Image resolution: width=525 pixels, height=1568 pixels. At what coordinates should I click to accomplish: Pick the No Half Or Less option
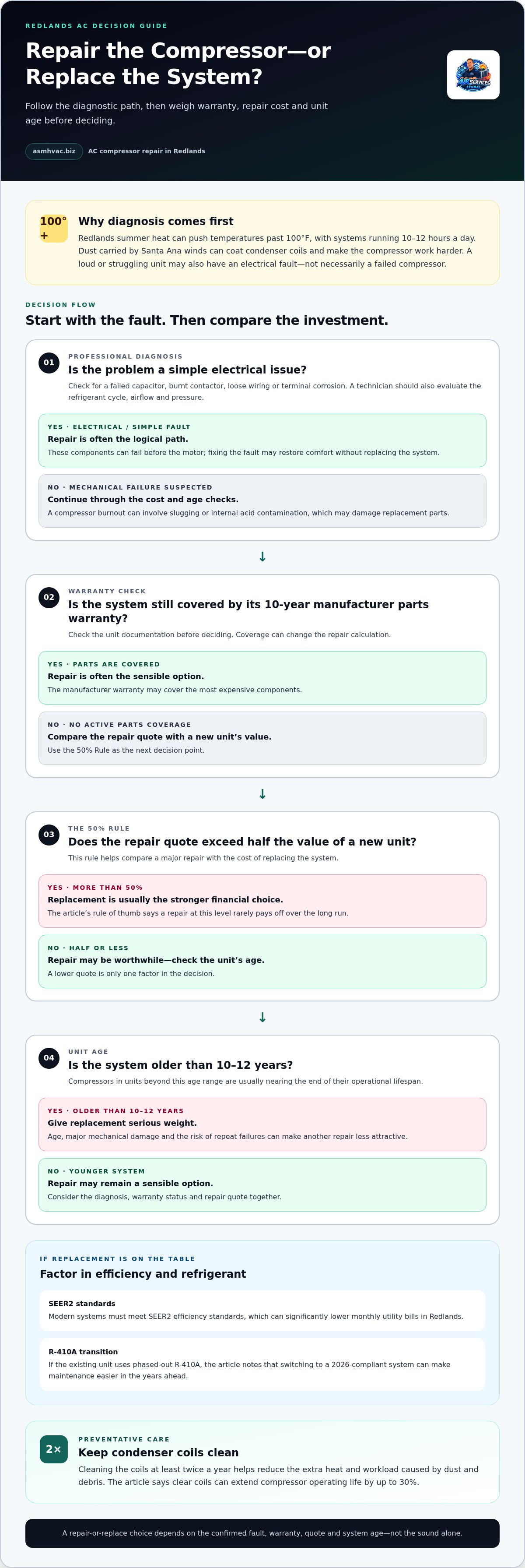point(262,962)
